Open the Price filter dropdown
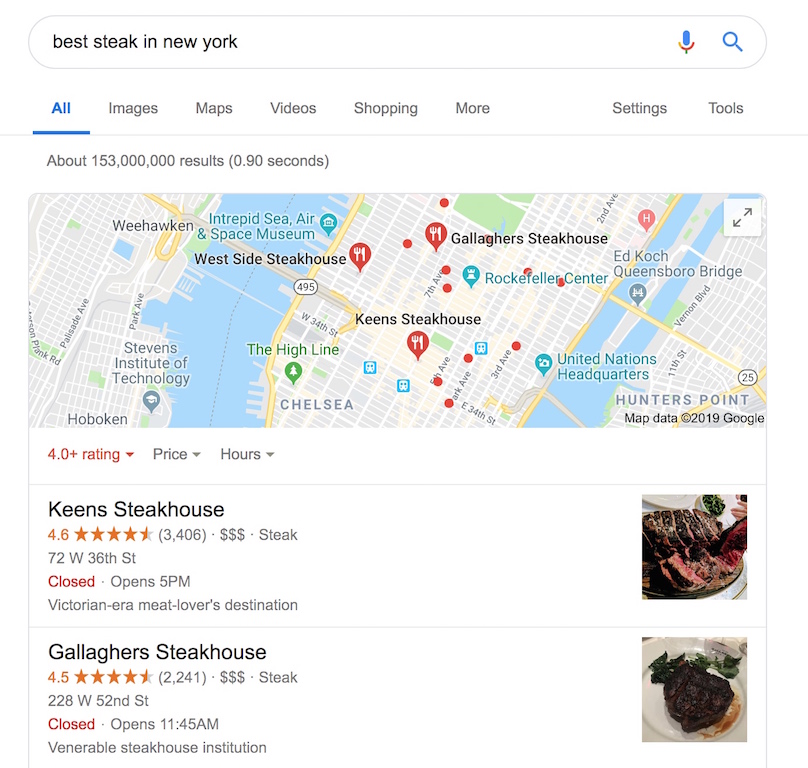The image size is (808, 768). click(x=176, y=454)
